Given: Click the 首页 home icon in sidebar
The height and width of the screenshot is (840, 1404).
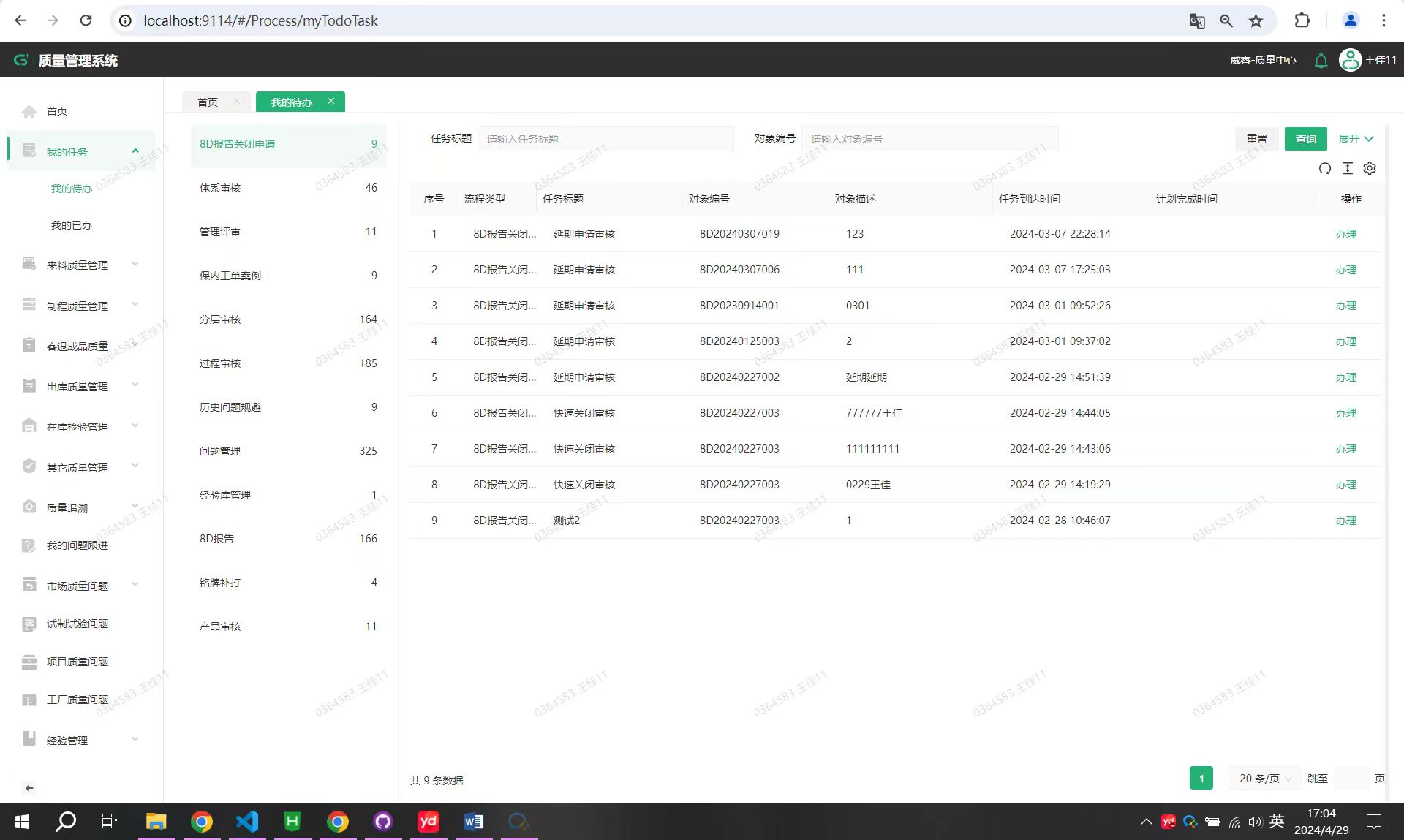Looking at the screenshot, I should point(29,111).
